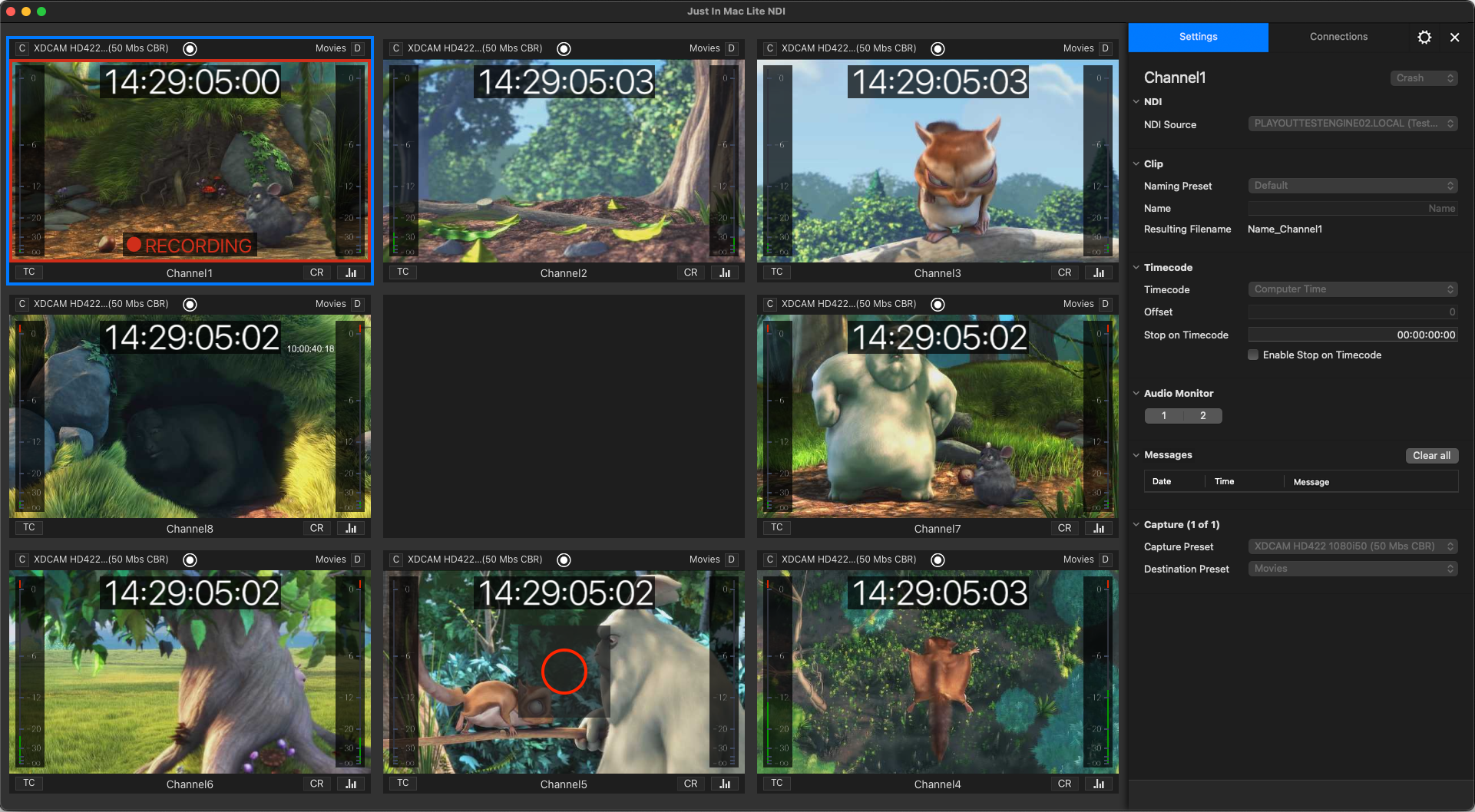Click the D button on Channel2
The width and height of the screenshot is (1475, 812).
pos(731,48)
